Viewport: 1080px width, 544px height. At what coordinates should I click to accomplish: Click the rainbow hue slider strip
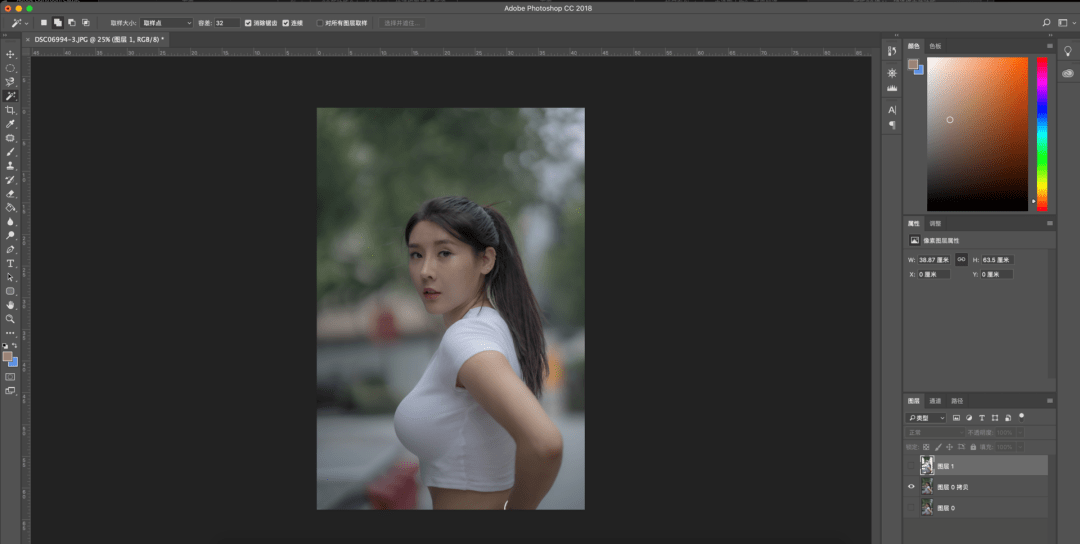coord(1042,133)
